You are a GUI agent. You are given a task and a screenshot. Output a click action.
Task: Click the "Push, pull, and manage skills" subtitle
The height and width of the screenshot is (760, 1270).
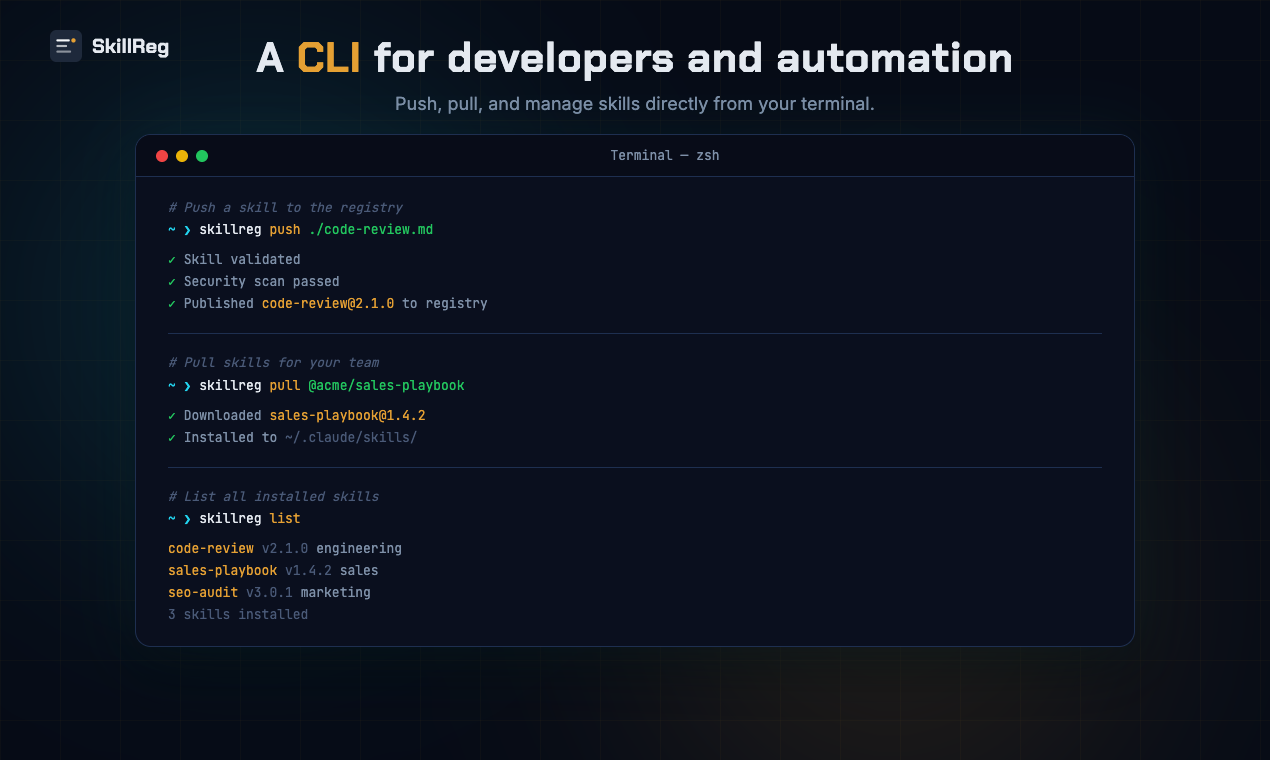635,104
